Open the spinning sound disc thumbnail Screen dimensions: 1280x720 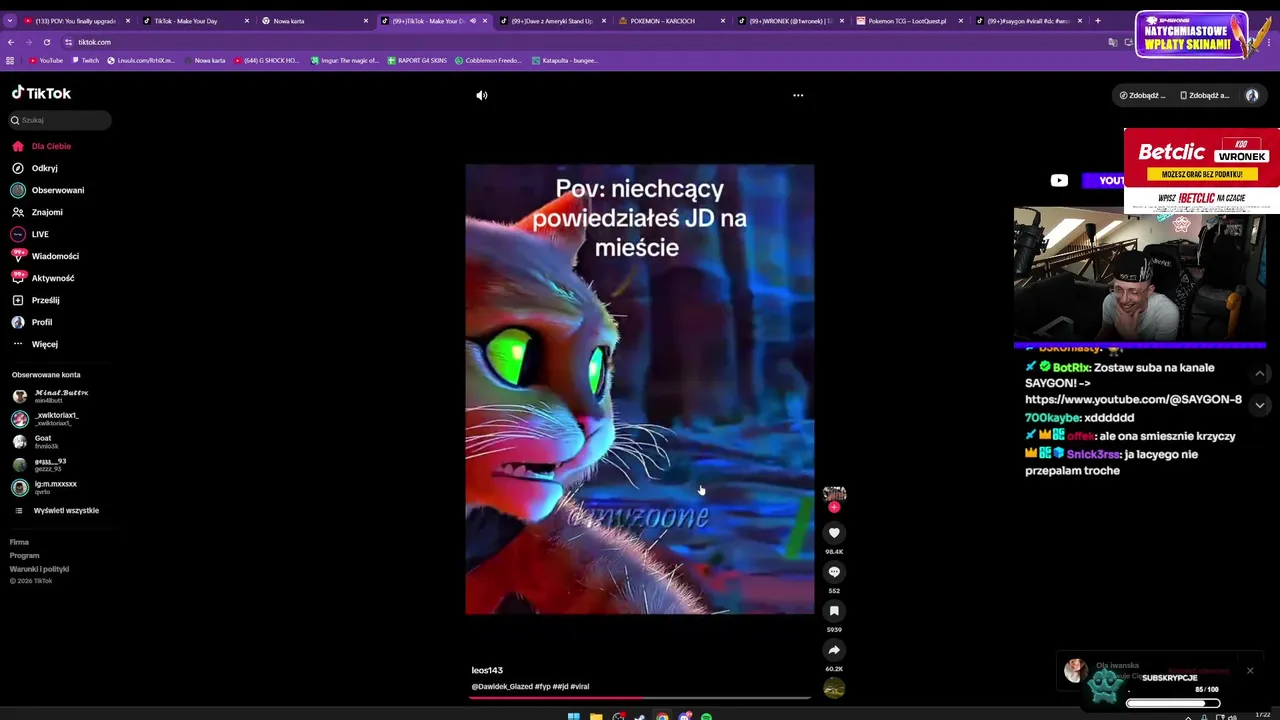click(834, 688)
